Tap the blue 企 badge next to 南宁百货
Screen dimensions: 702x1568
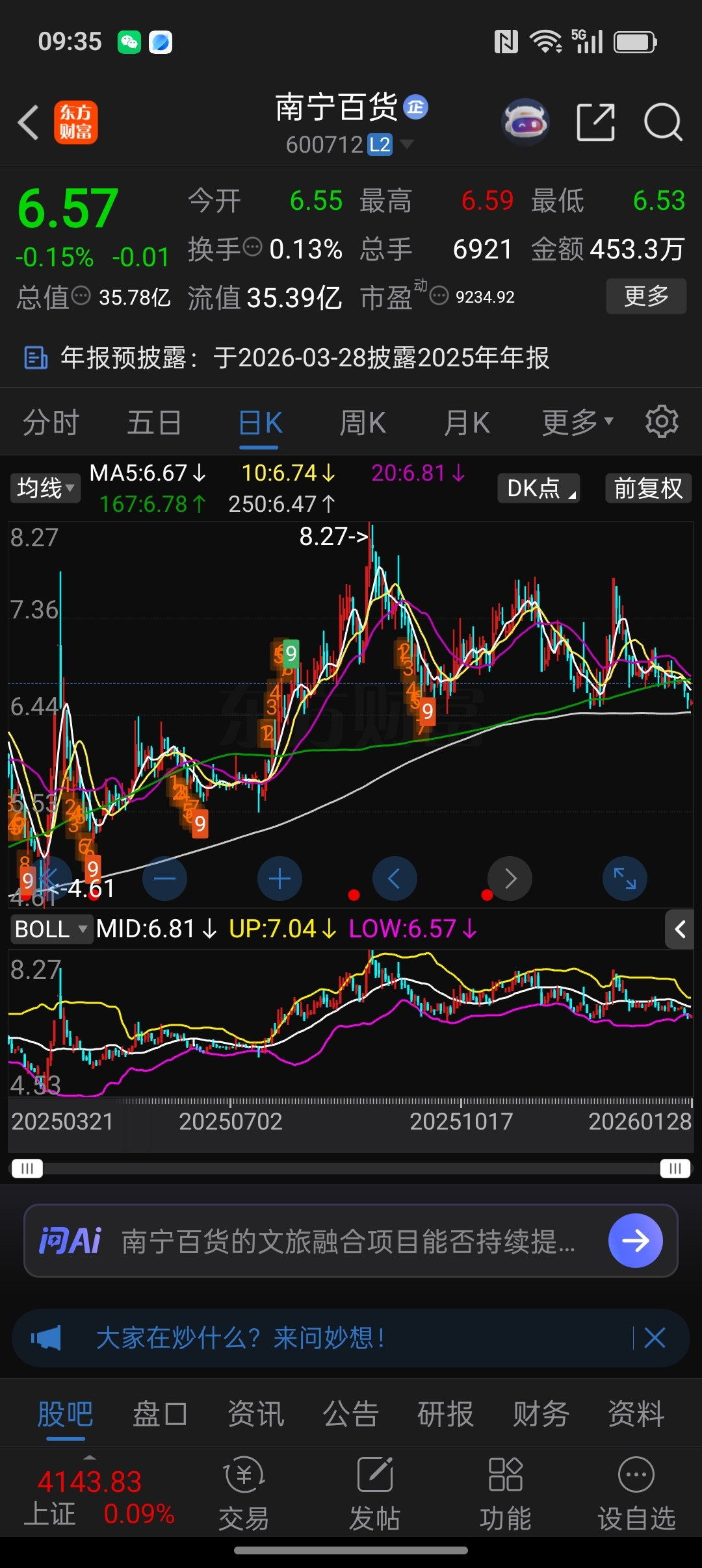click(416, 107)
